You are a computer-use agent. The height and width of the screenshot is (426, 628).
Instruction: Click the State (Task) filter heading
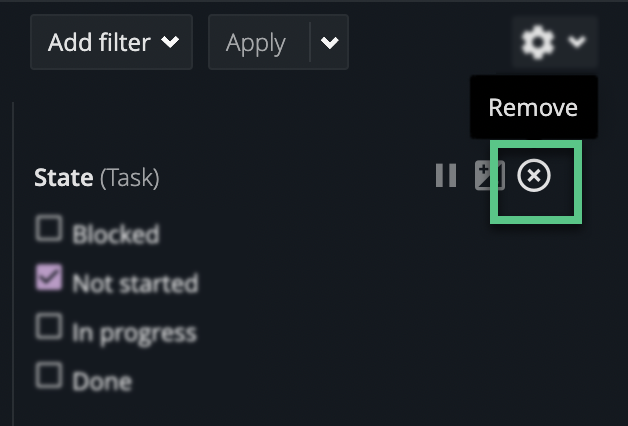[65, 178]
